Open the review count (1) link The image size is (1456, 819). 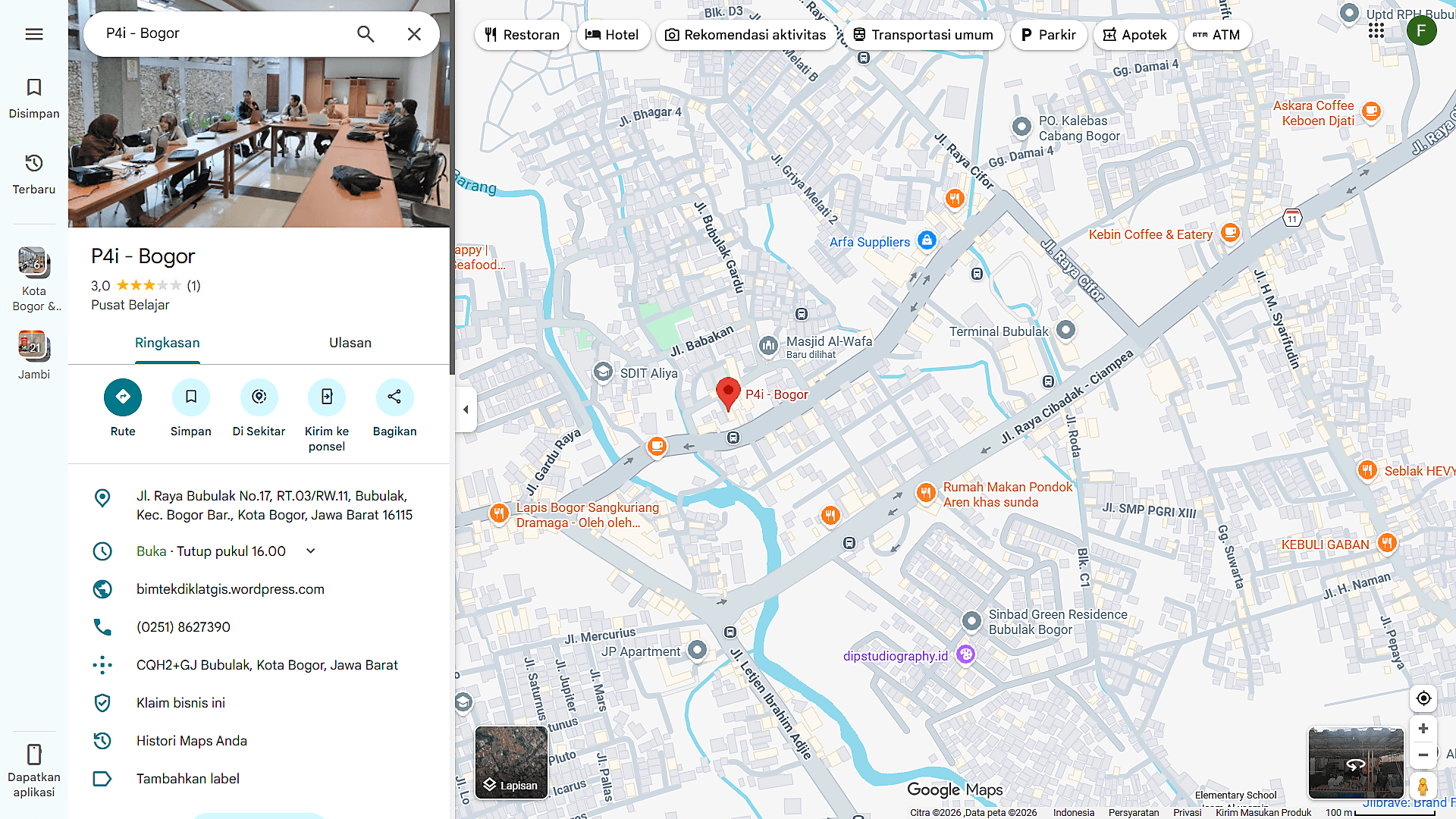[x=194, y=286]
